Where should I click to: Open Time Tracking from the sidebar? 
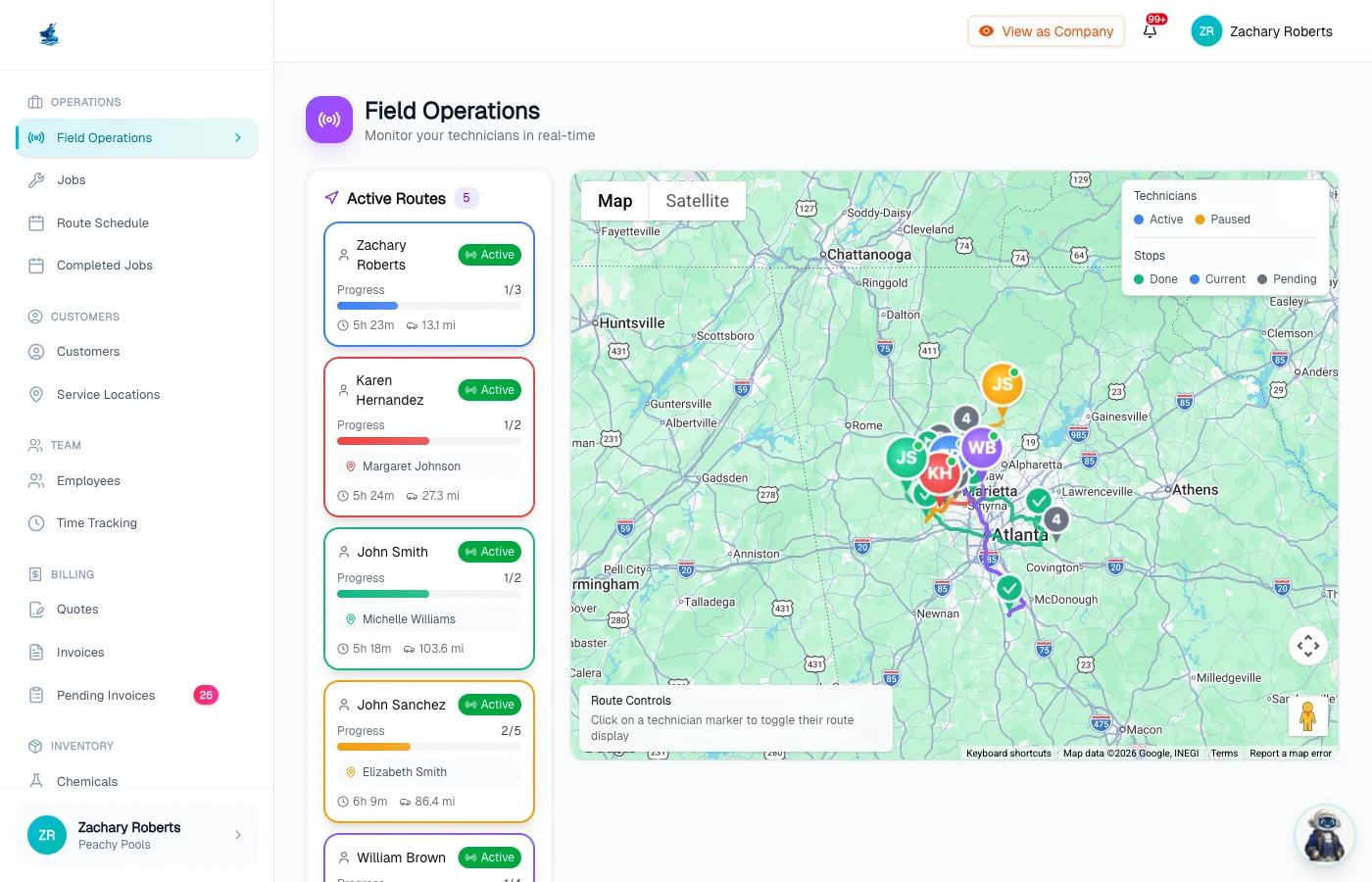click(98, 522)
